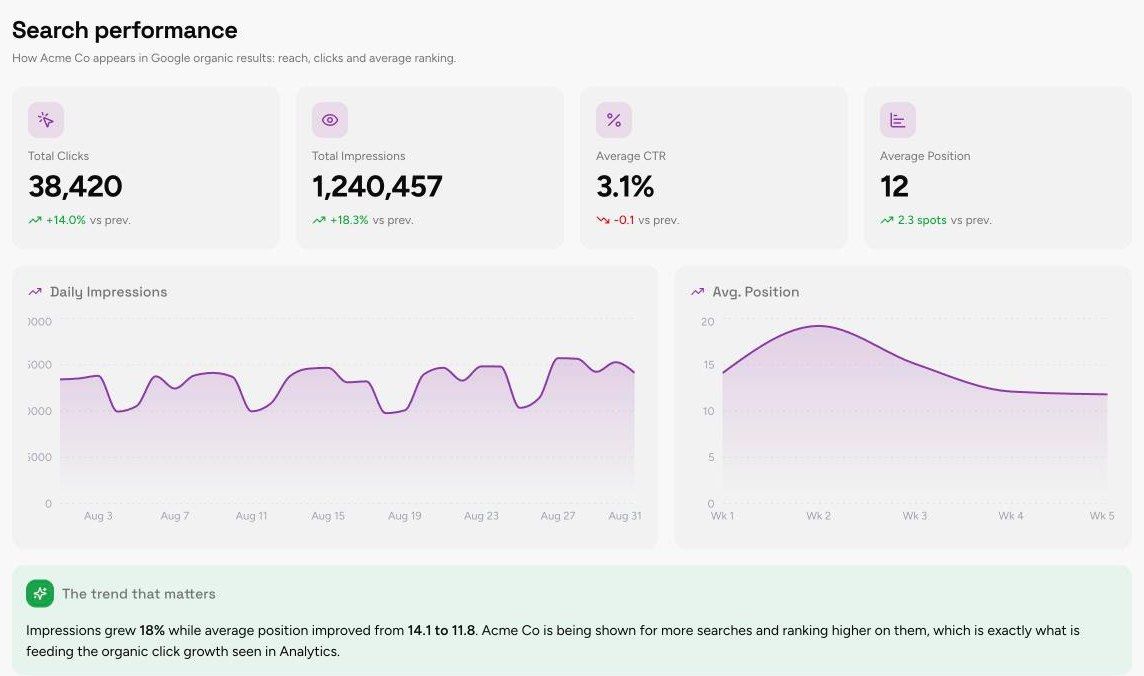
Task: Click the Aug 19 axis label
Action: (405, 516)
